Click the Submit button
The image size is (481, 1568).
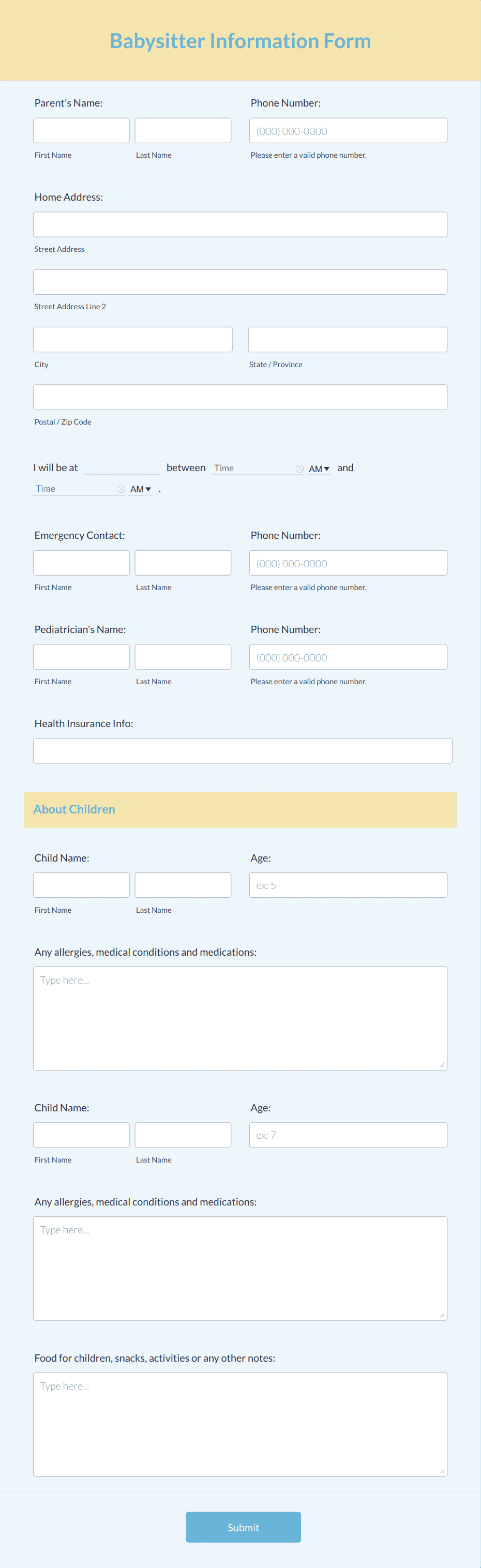point(243,1527)
